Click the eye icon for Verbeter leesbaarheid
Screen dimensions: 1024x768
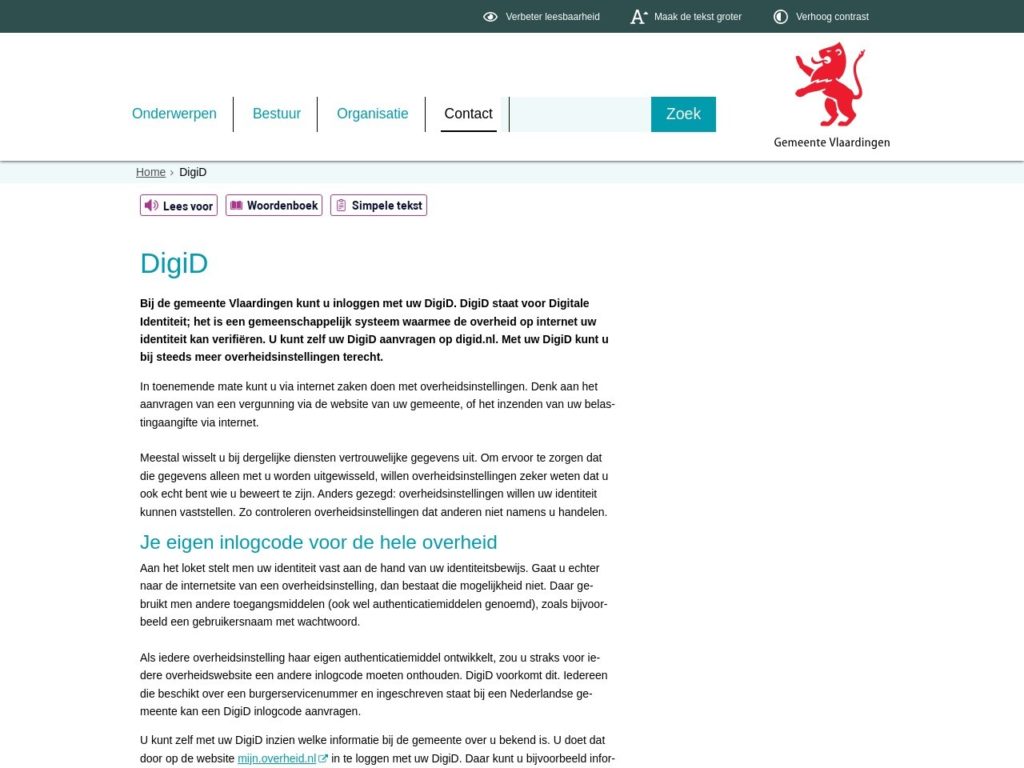(490, 16)
